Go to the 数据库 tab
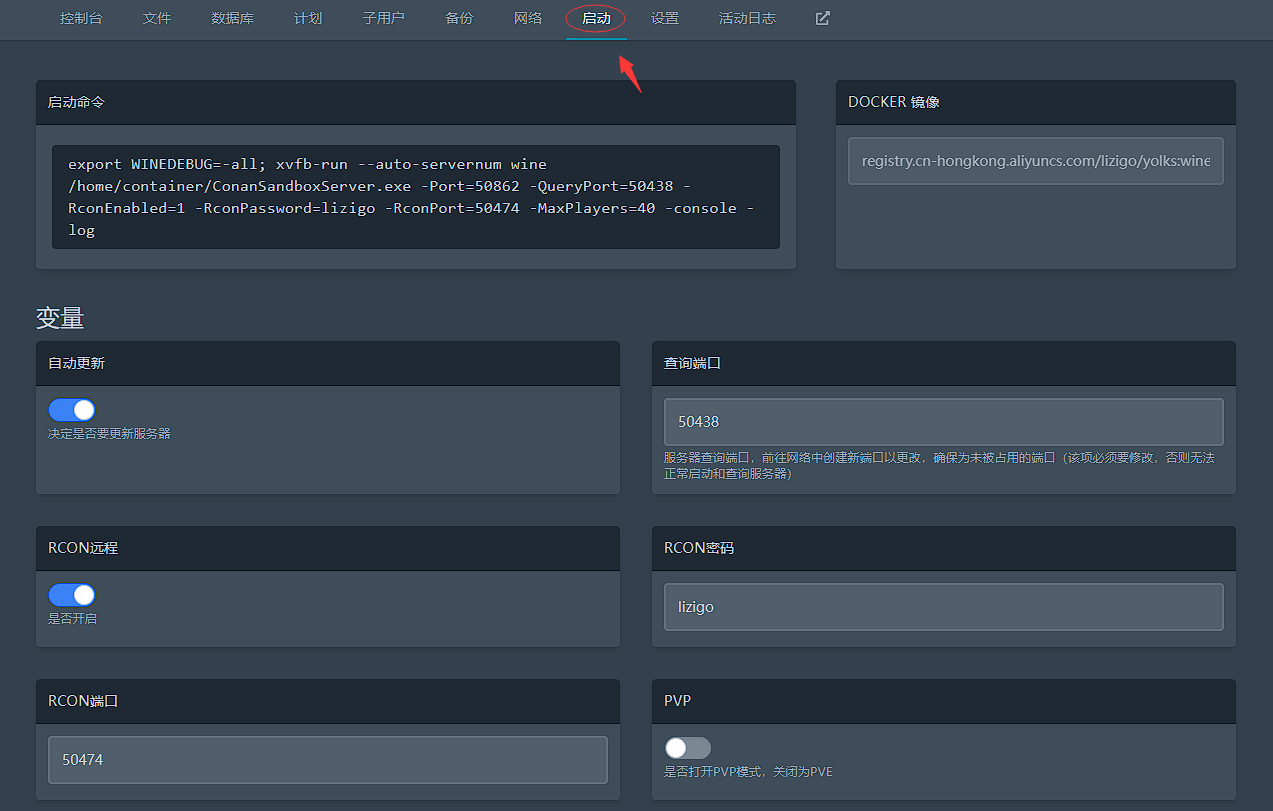 point(233,18)
